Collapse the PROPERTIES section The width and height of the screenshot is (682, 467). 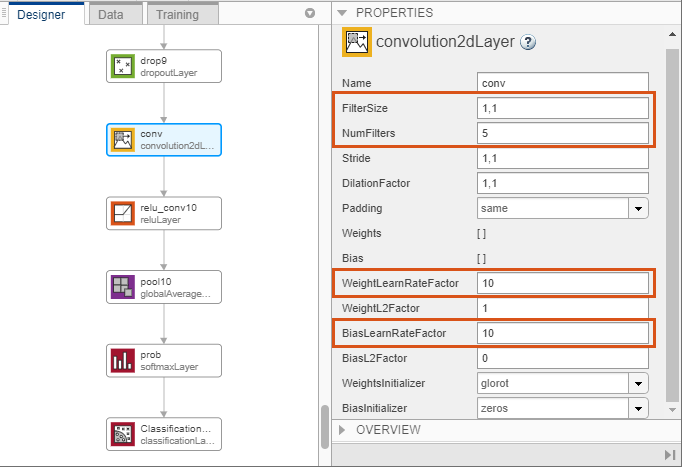342,13
